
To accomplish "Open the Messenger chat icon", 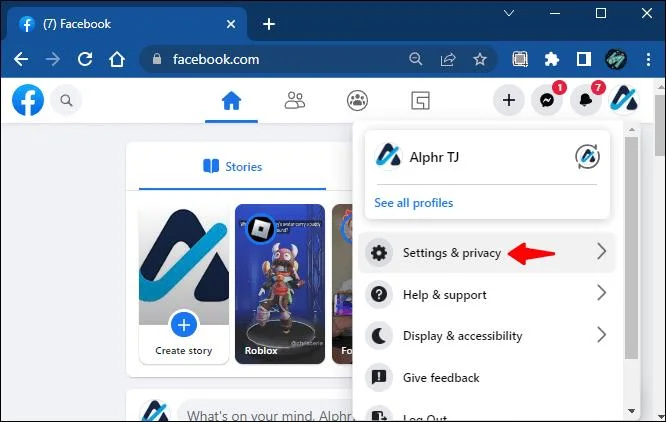I will (x=547, y=100).
